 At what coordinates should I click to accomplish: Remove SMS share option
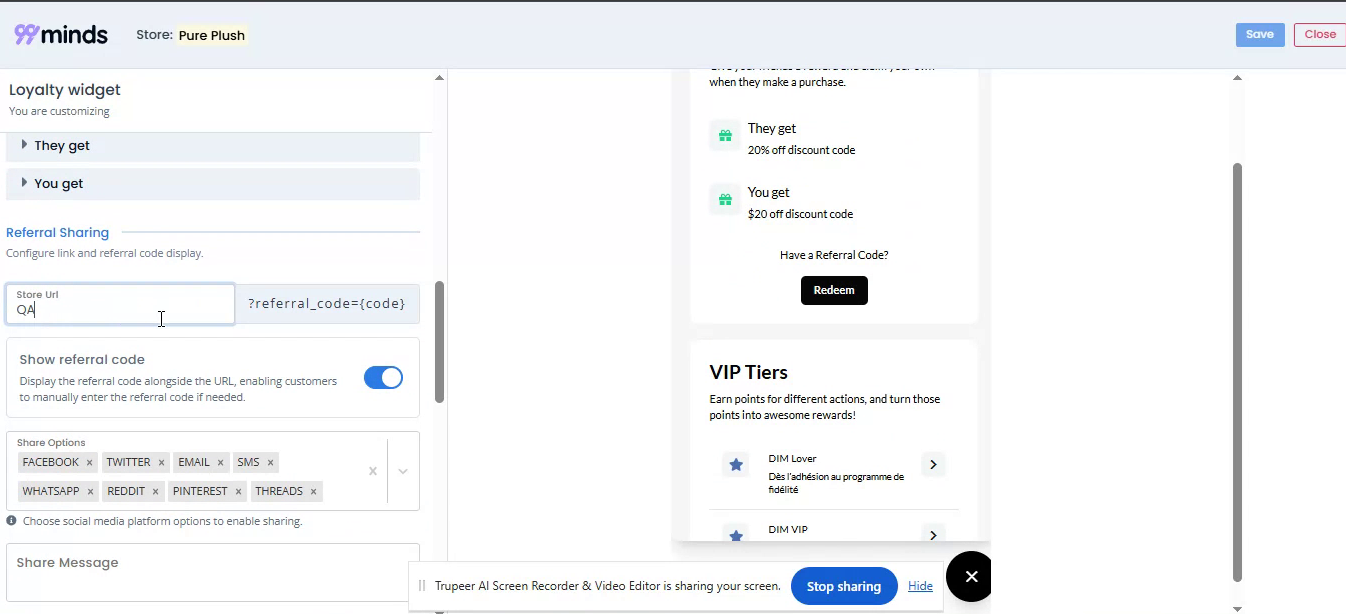[270, 463]
